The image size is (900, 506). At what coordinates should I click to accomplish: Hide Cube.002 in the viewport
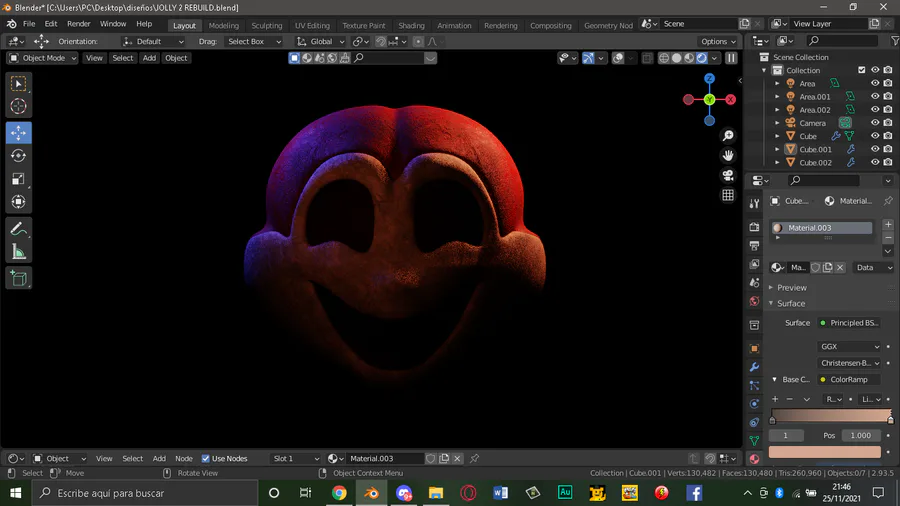(x=875, y=162)
